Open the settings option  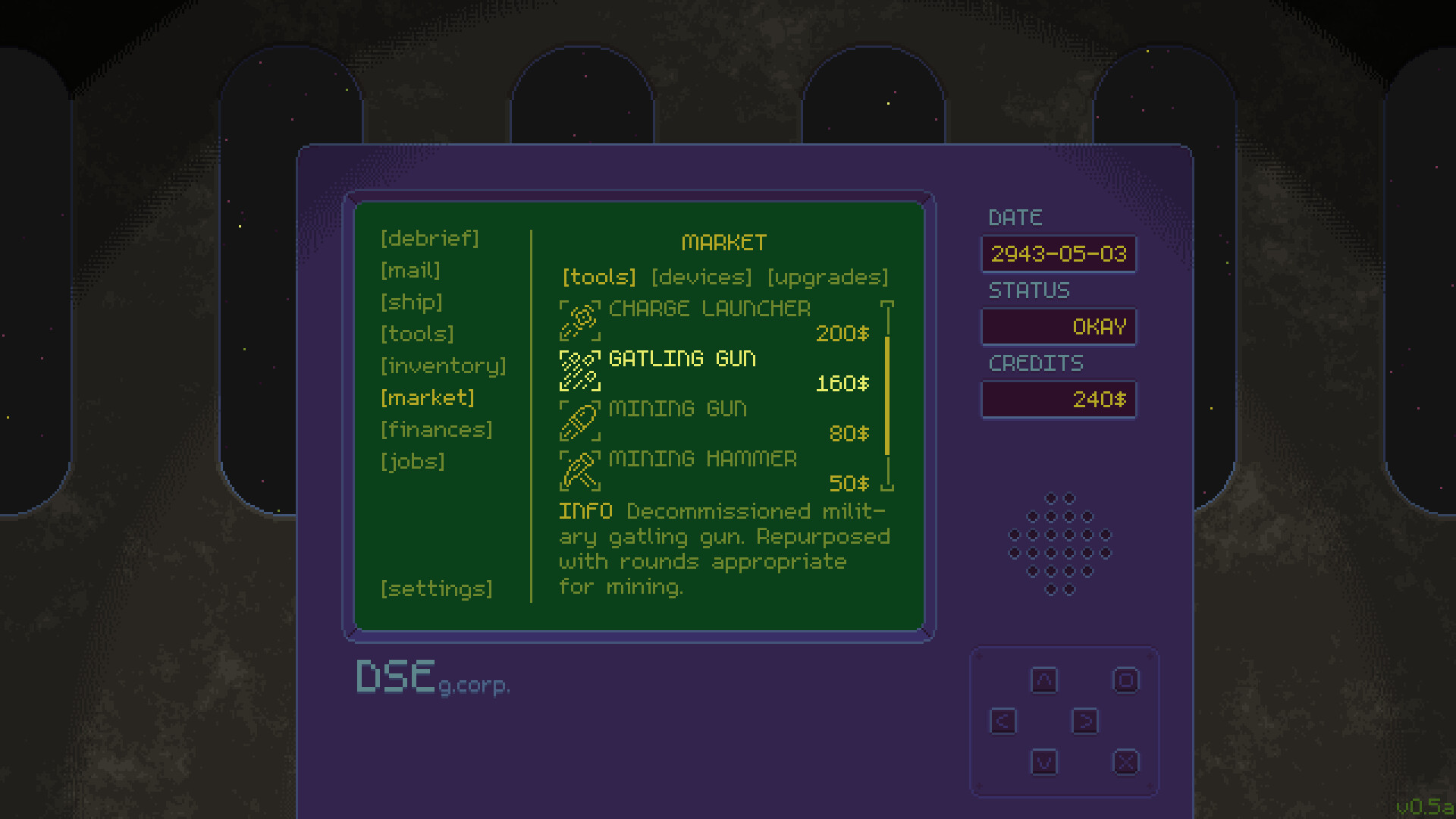pos(437,589)
